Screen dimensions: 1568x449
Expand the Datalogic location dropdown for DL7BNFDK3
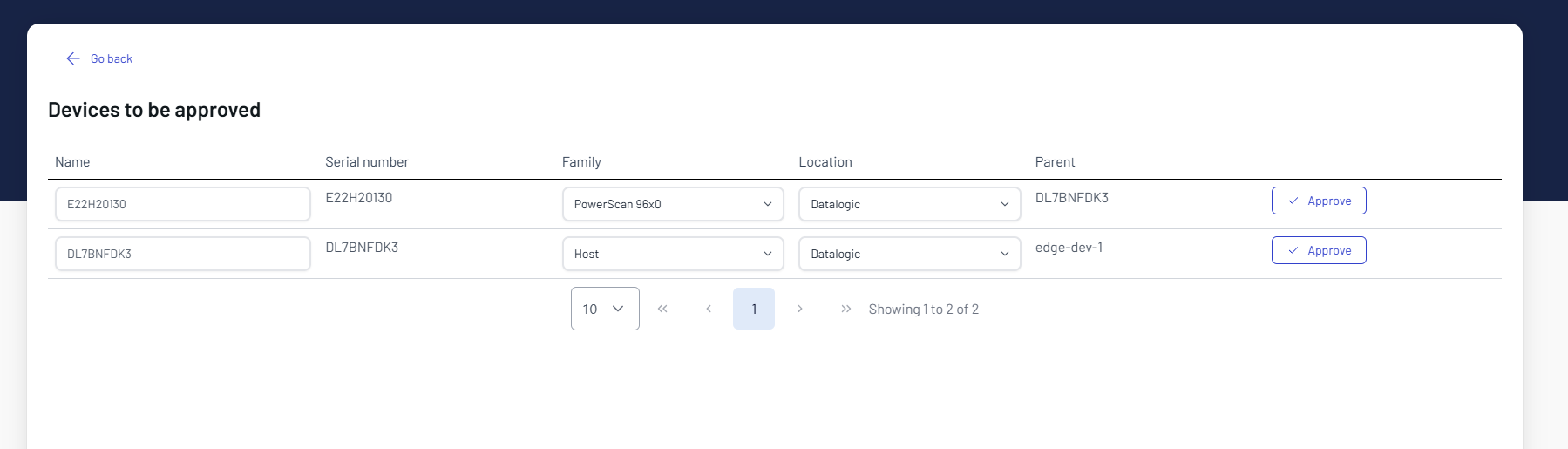(x=909, y=254)
